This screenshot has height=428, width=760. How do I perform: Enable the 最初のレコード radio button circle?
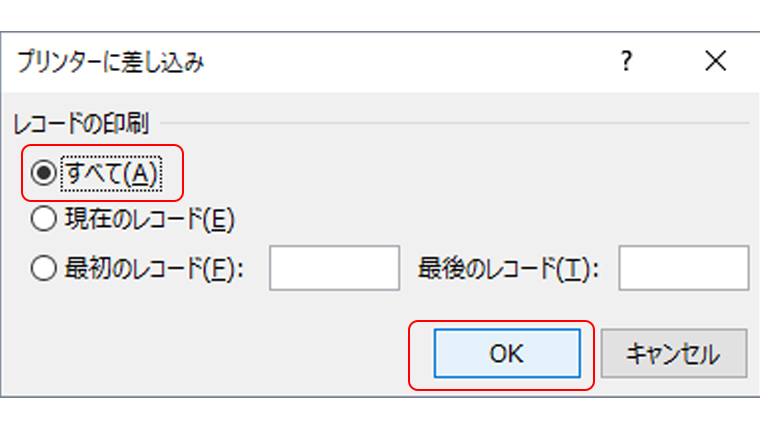pyautogui.click(x=43, y=268)
